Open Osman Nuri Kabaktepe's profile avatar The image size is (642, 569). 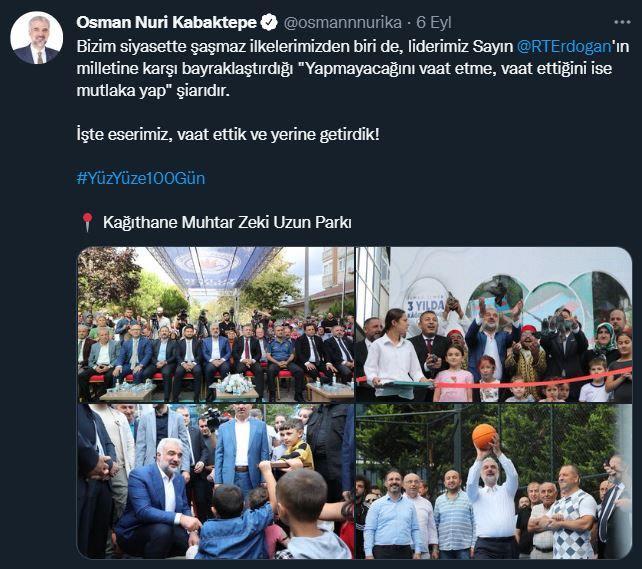(x=36, y=38)
